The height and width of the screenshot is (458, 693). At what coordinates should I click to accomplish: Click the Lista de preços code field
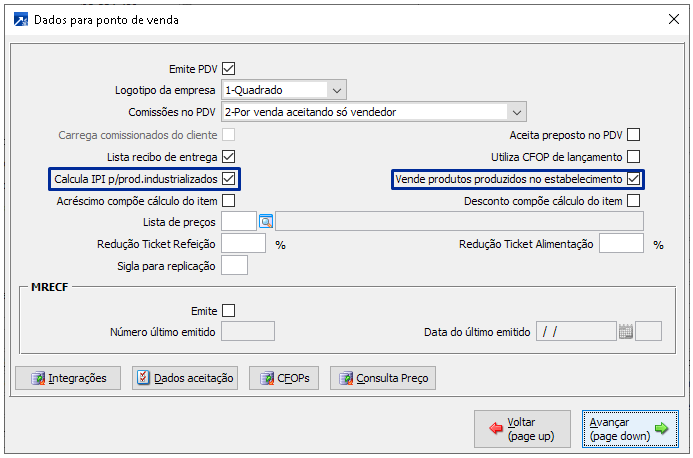pos(239,221)
